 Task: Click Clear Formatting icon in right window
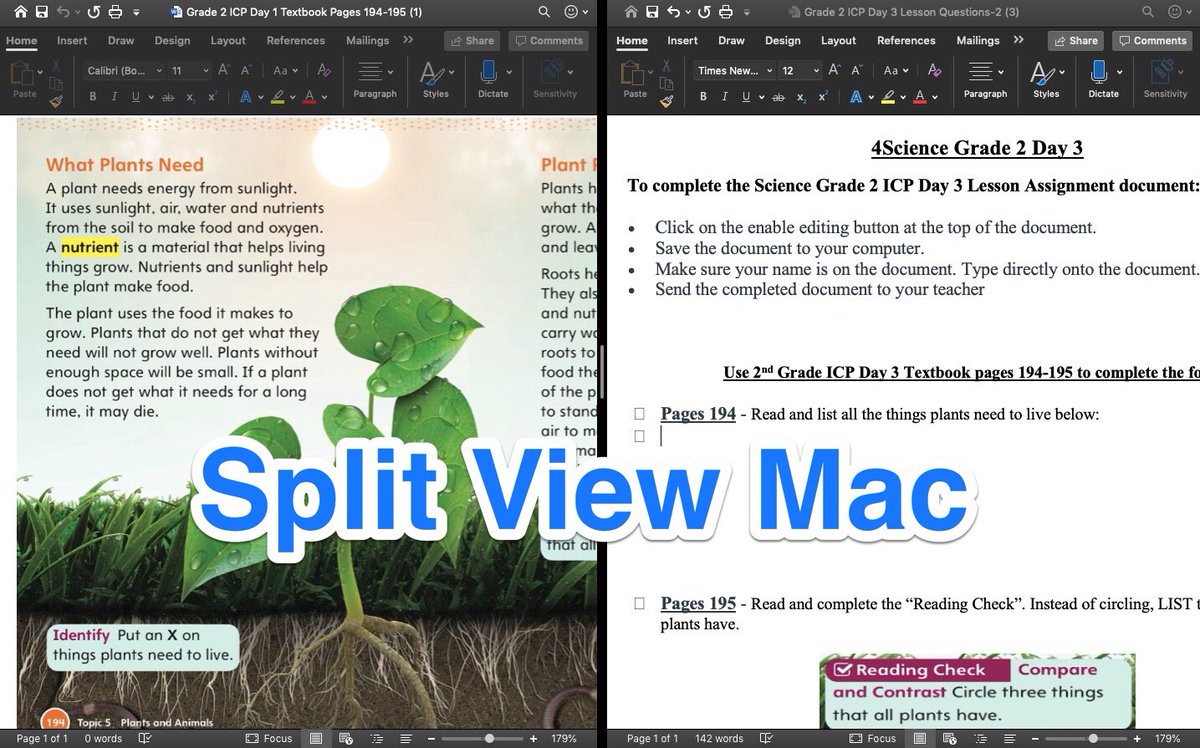(x=934, y=71)
